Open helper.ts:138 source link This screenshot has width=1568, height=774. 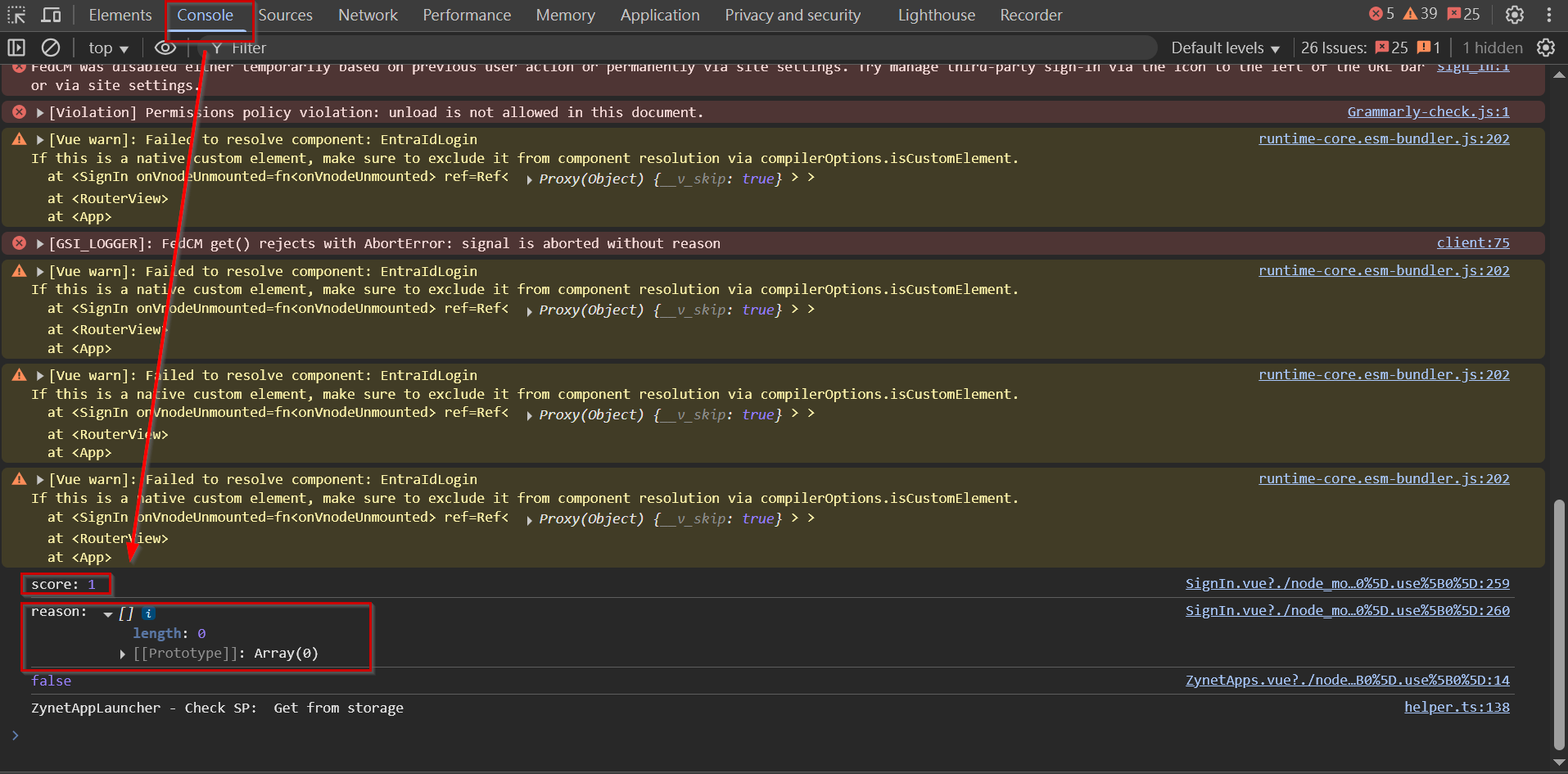(1457, 707)
